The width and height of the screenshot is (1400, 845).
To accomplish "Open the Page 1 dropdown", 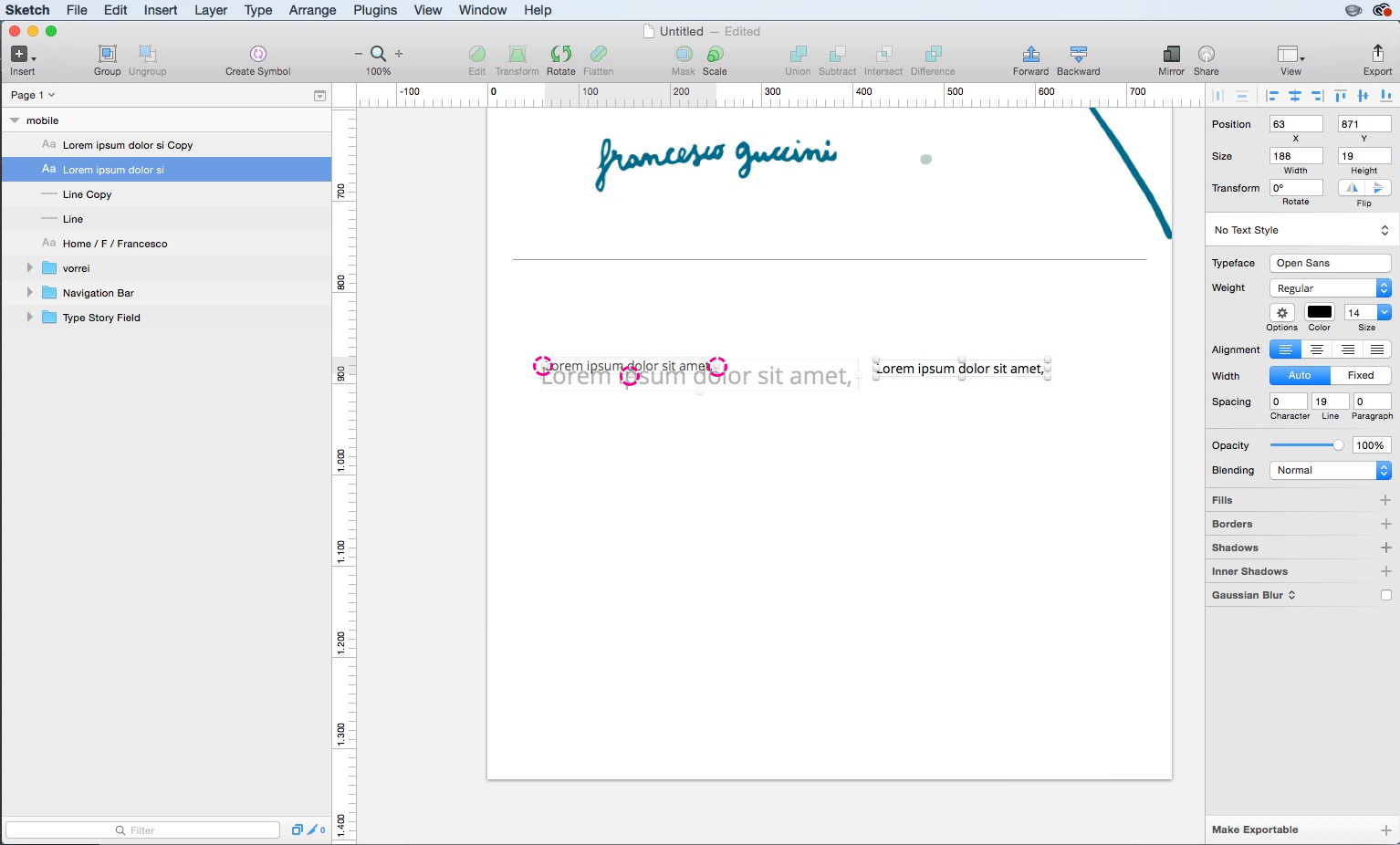I will [33, 95].
